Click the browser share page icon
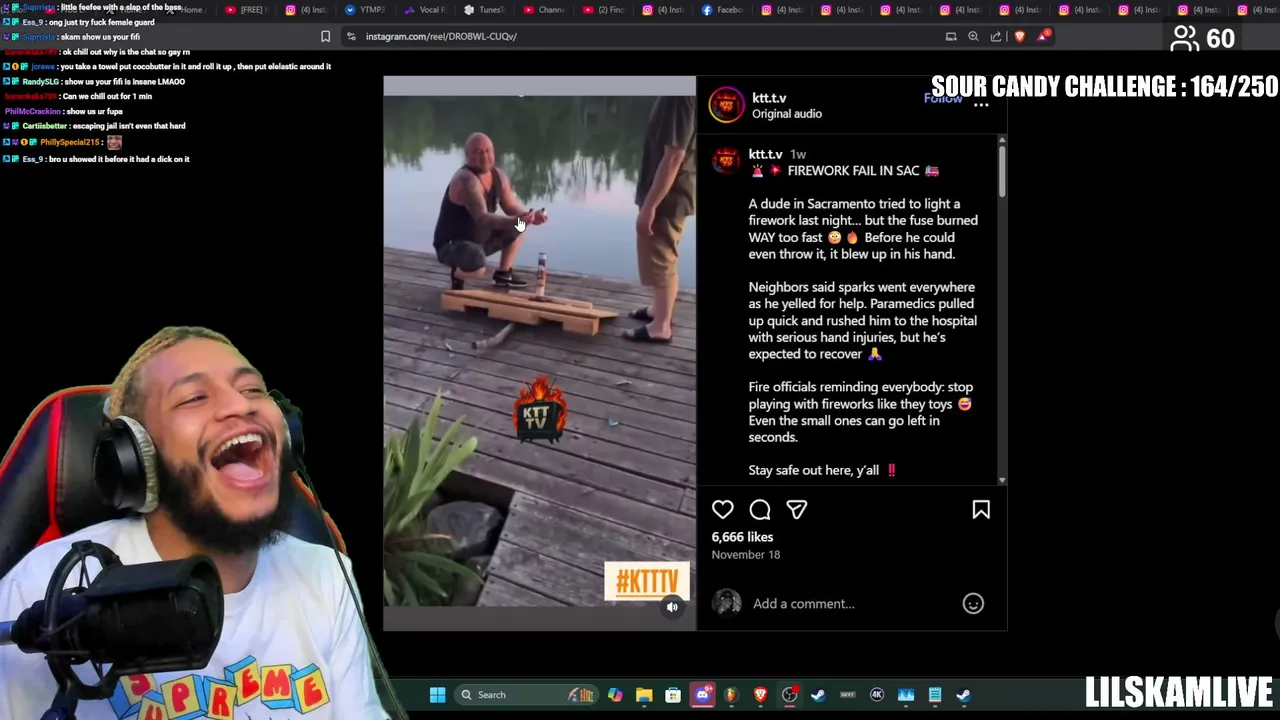Image resolution: width=1280 pixels, height=720 pixels. tap(996, 36)
